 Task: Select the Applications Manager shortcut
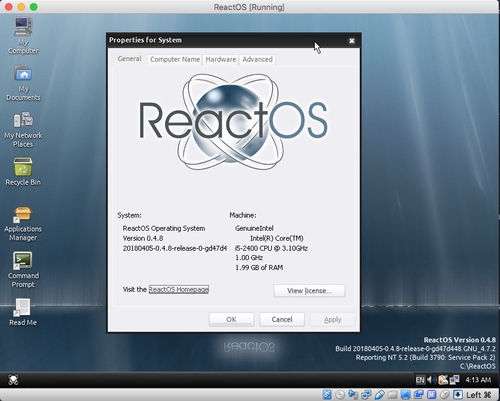coord(23,224)
